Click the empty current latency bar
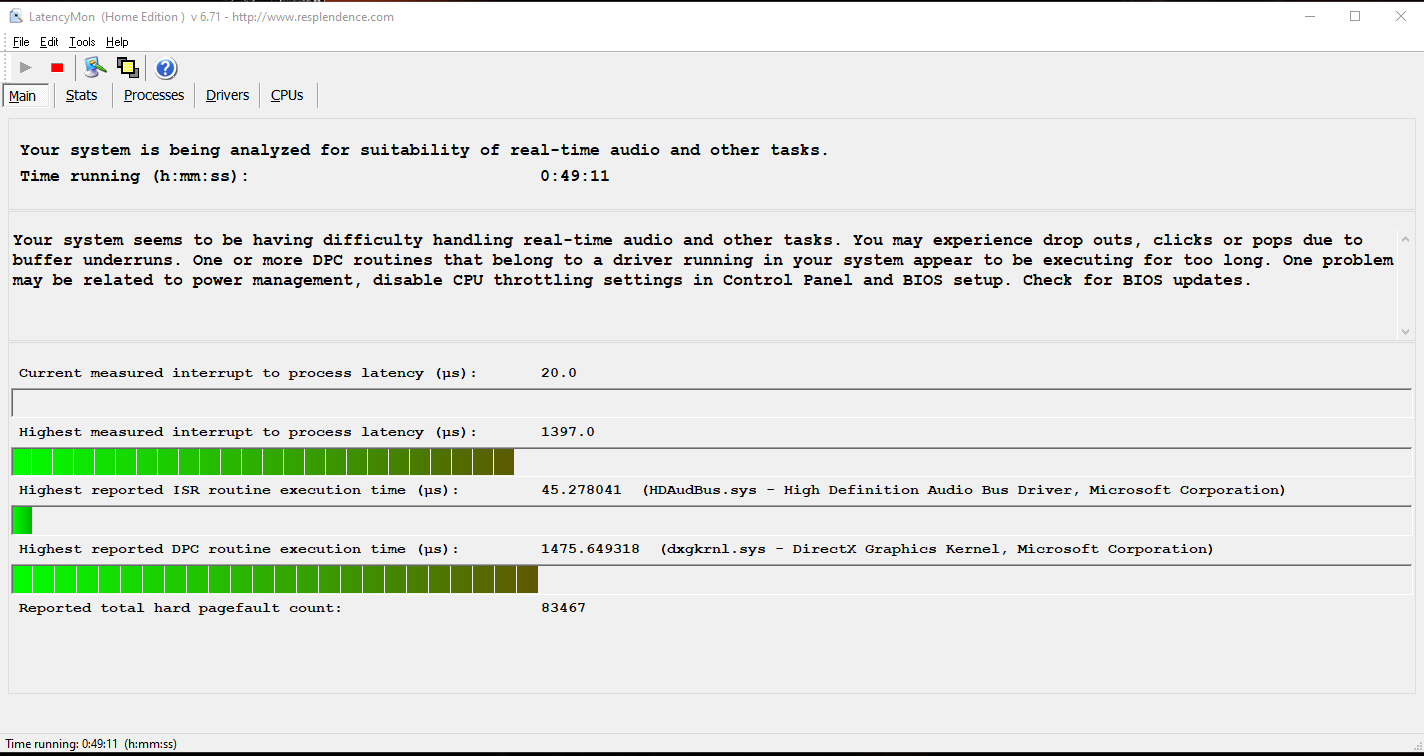Screen dimensions: 1424x756 click(x=711, y=403)
